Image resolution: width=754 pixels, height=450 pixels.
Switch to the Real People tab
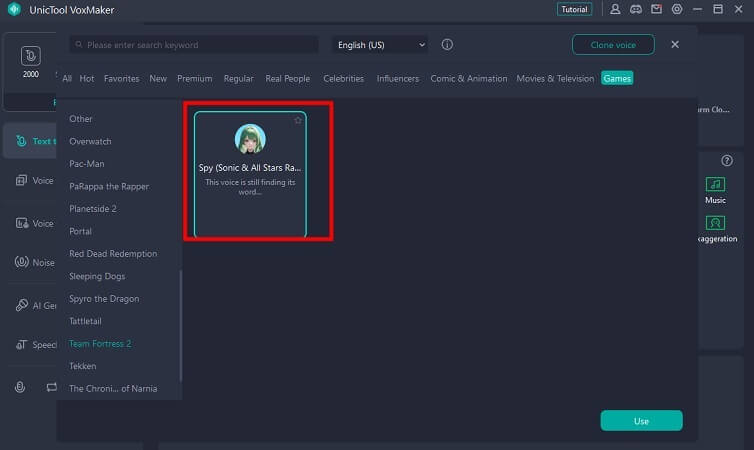288,78
